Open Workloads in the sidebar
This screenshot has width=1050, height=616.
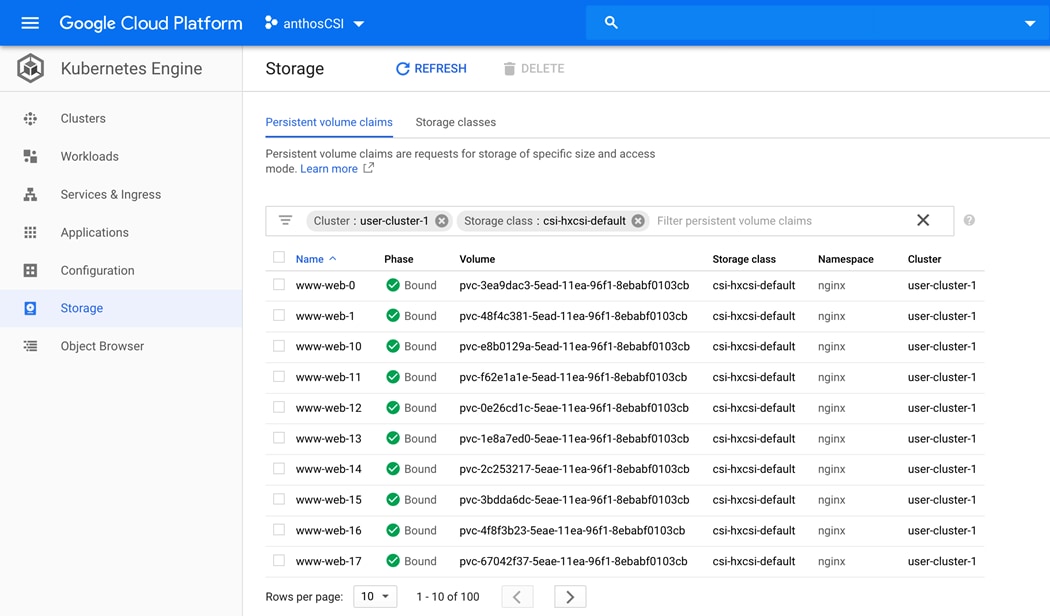90,156
